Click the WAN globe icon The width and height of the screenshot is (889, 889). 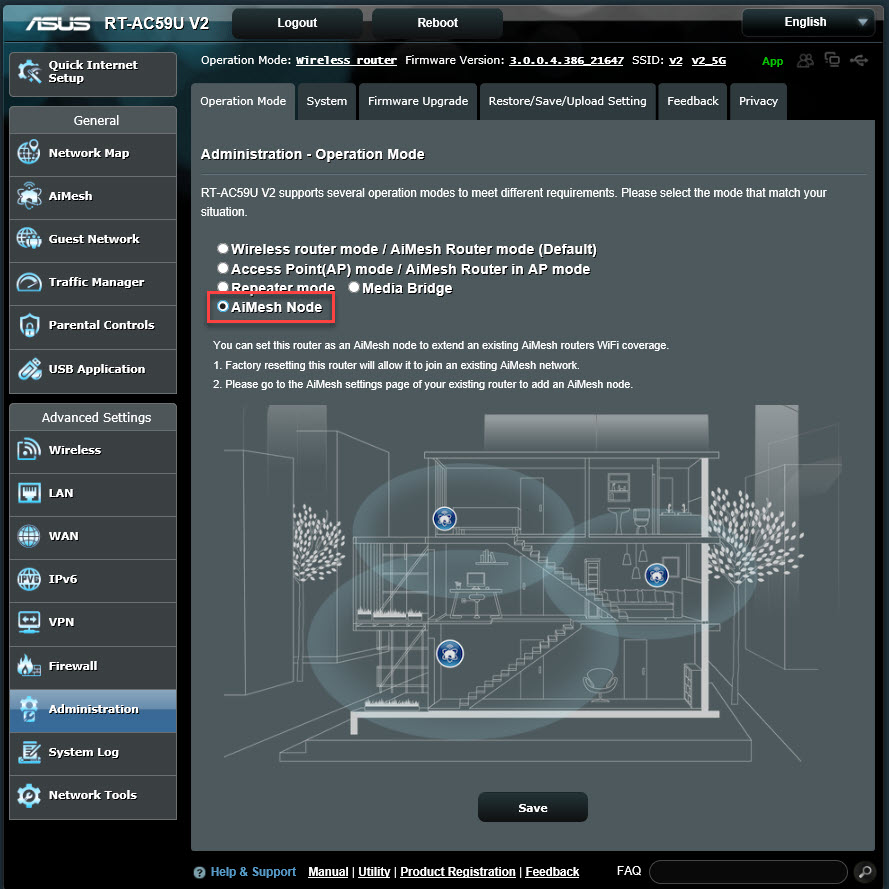[28, 536]
